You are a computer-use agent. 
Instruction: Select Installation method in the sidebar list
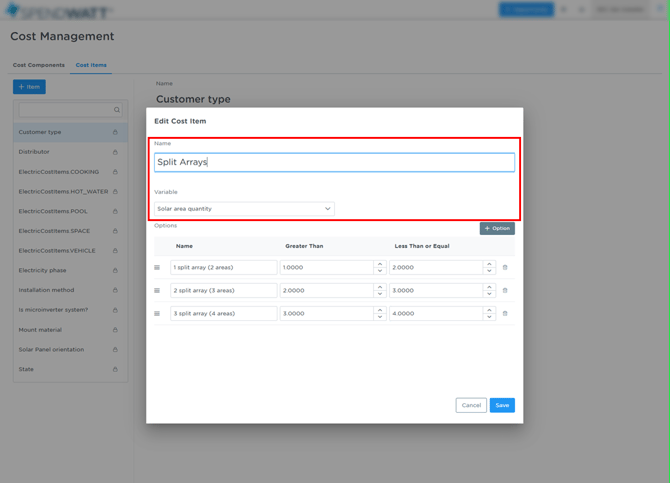pos(46,290)
